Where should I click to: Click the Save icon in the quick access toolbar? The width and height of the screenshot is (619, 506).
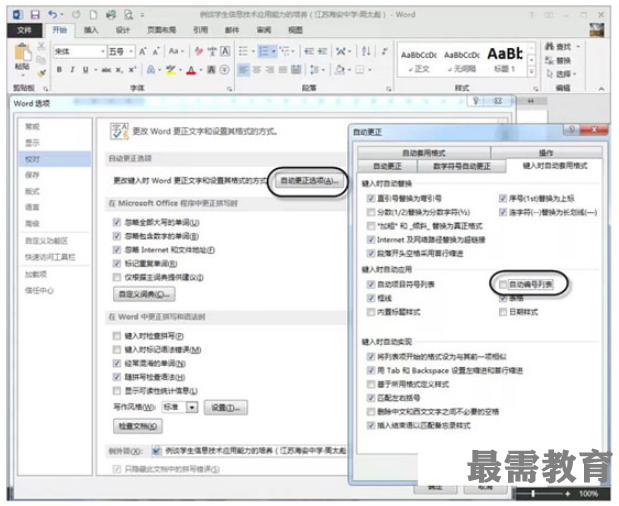point(35,15)
